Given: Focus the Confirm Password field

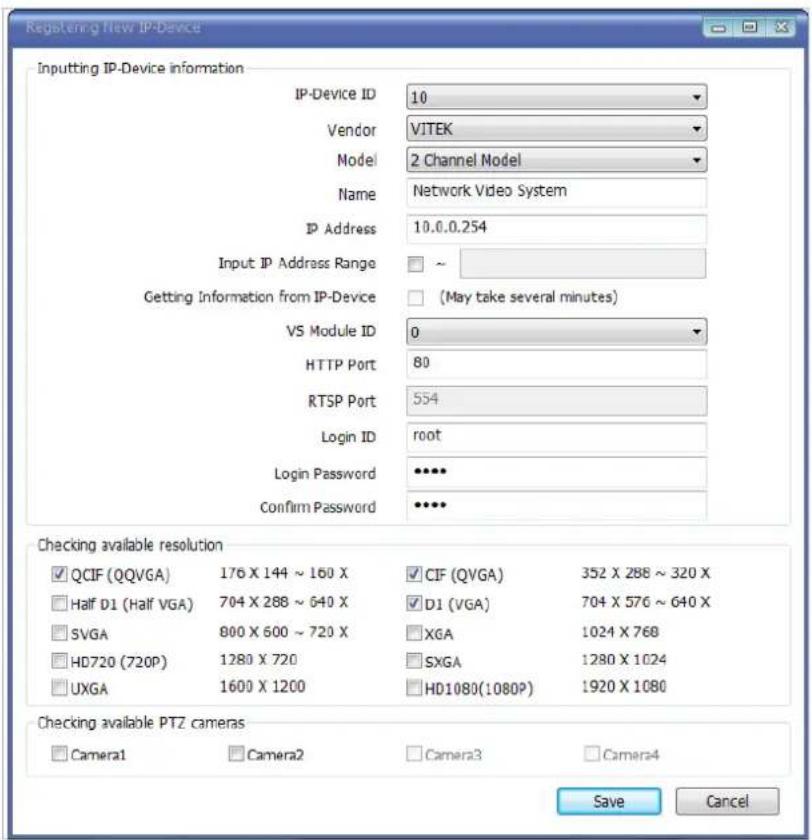Looking at the screenshot, I should (557, 506).
